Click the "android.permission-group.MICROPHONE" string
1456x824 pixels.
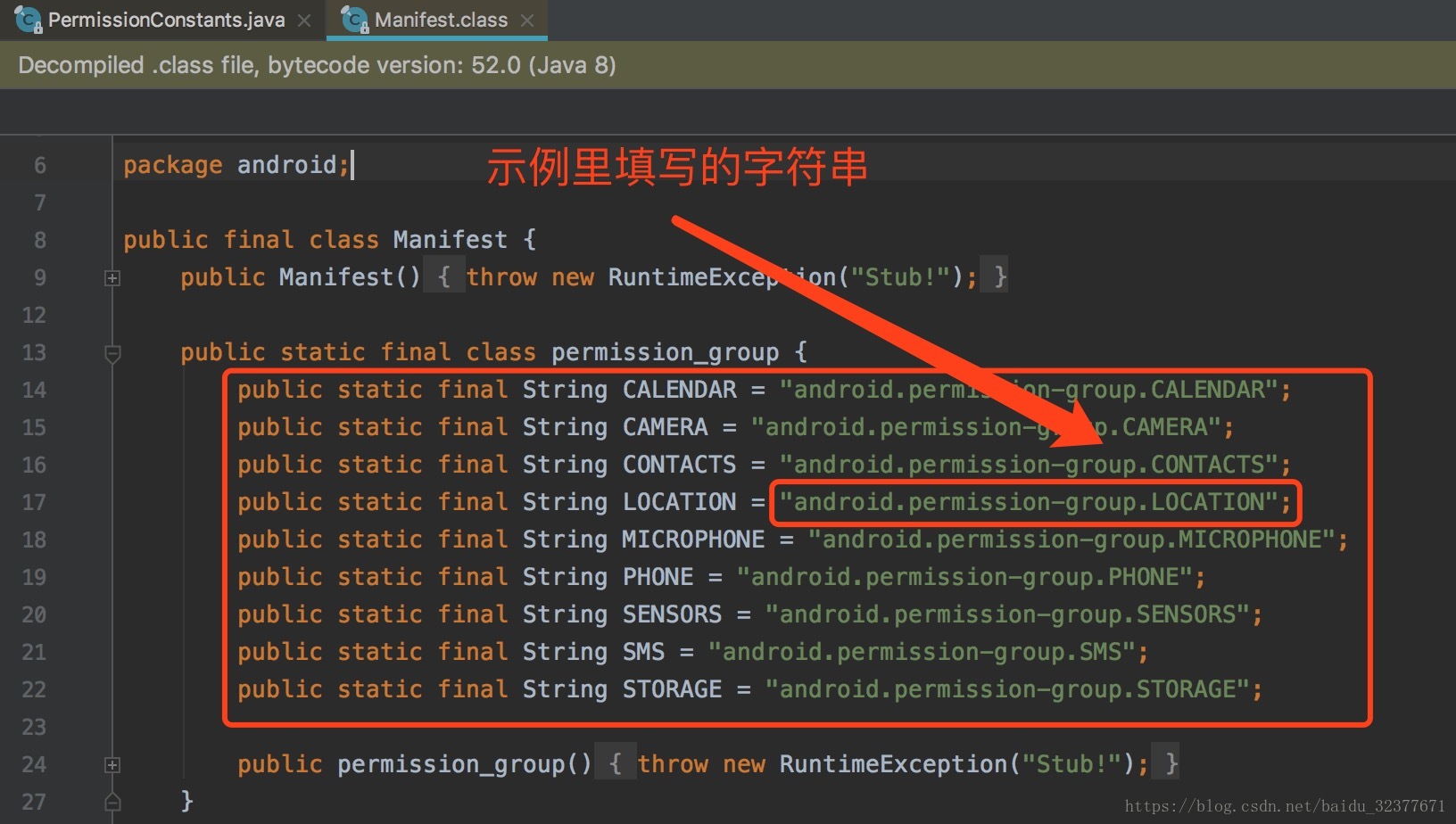(1072, 540)
